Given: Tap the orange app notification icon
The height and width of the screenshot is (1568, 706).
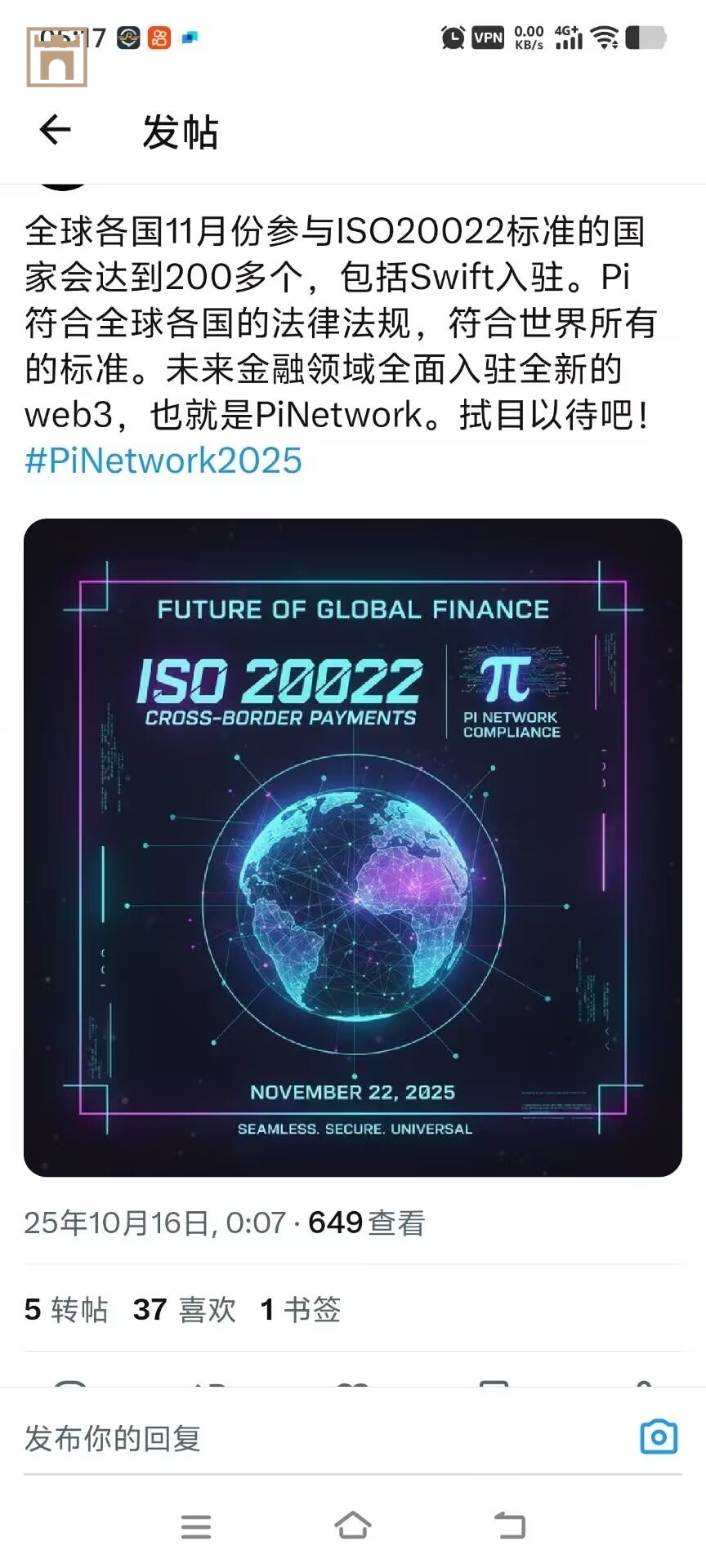Looking at the screenshot, I should pyautogui.click(x=159, y=38).
